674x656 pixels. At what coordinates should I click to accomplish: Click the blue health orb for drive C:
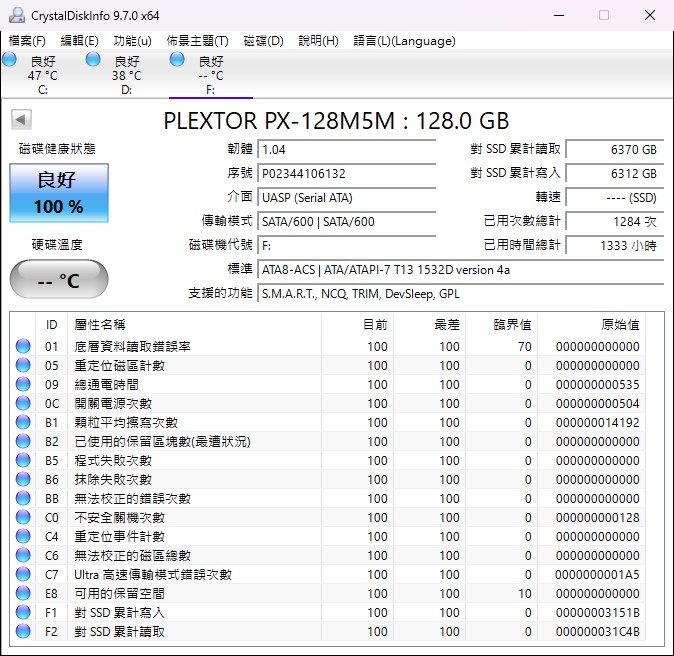tap(9, 59)
